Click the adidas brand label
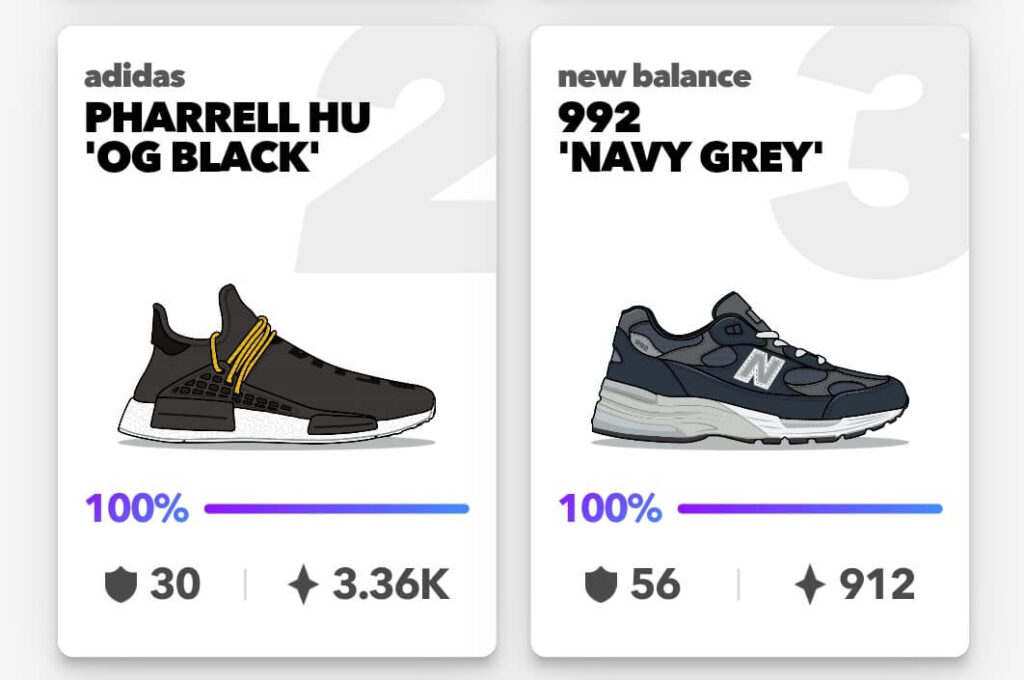The image size is (1024, 680). [135, 76]
